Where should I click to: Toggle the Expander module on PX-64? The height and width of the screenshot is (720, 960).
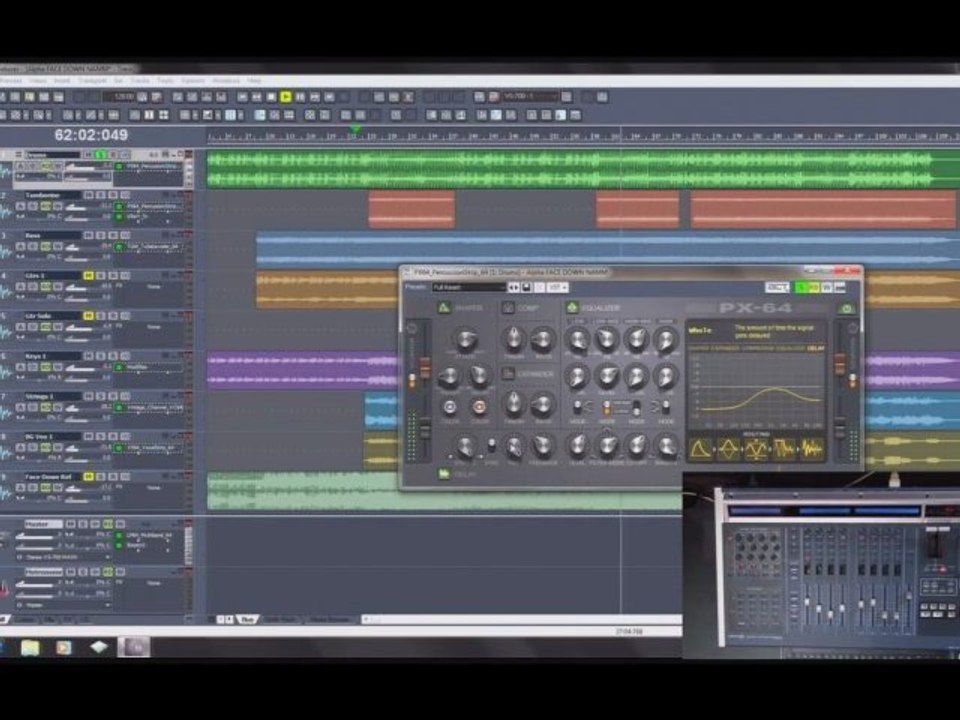[x=508, y=373]
